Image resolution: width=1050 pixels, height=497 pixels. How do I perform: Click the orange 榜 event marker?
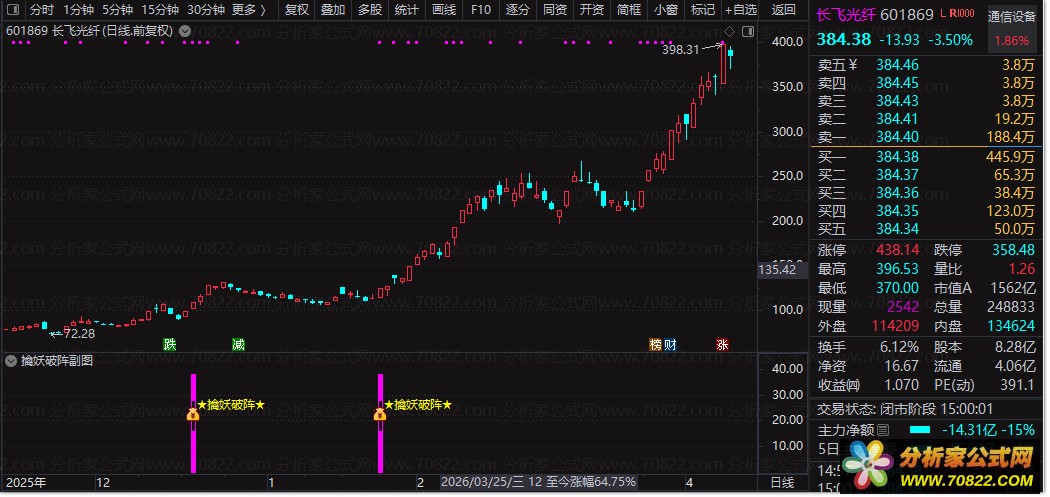[656, 345]
